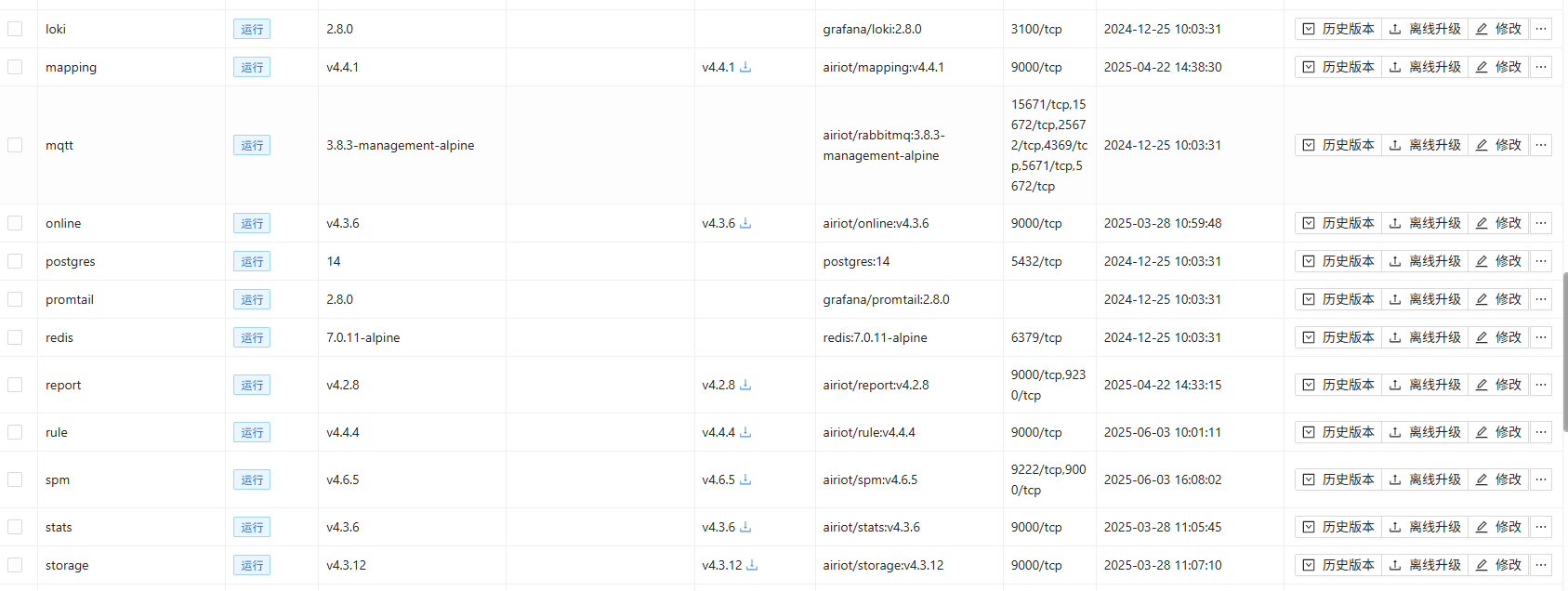Check the report service checkbox

15,385
